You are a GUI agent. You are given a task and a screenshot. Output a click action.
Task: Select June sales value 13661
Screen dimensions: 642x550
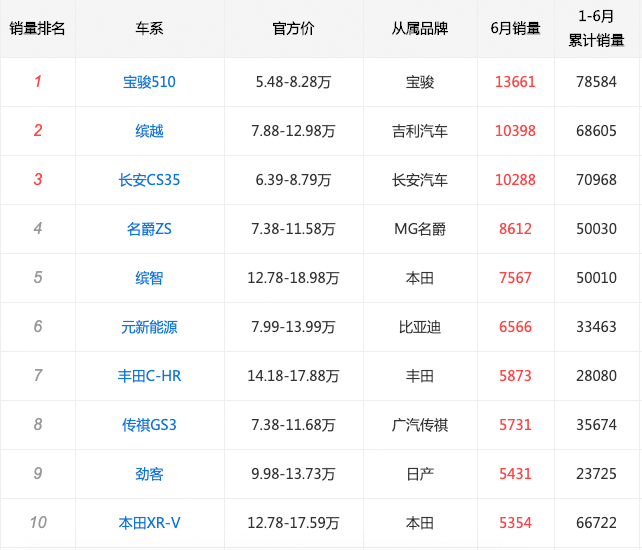point(515,82)
